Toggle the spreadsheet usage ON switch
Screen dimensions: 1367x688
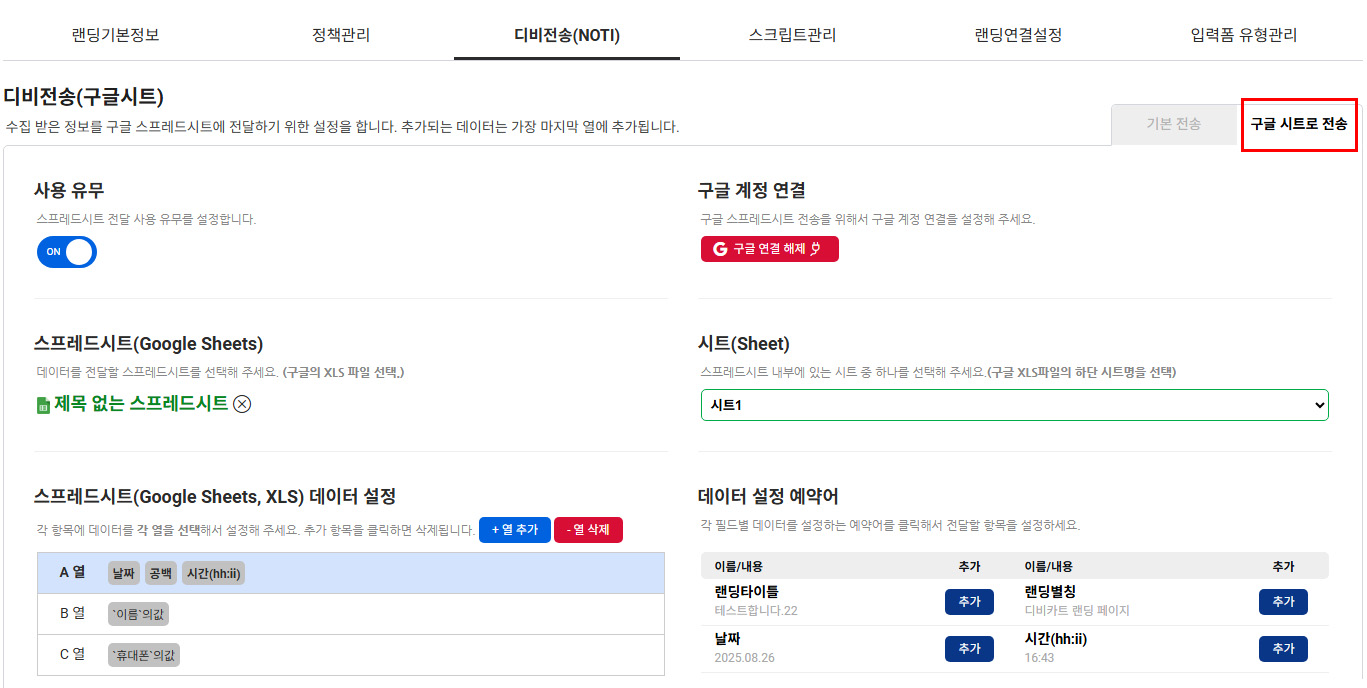(x=67, y=252)
